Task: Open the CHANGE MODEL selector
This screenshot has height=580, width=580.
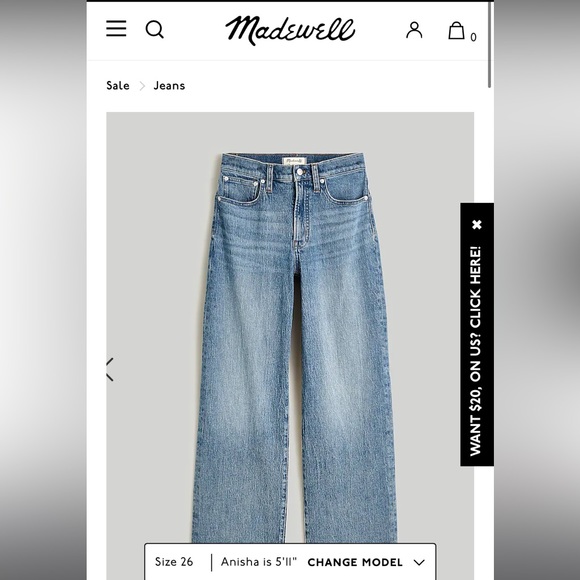Action: point(355,563)
